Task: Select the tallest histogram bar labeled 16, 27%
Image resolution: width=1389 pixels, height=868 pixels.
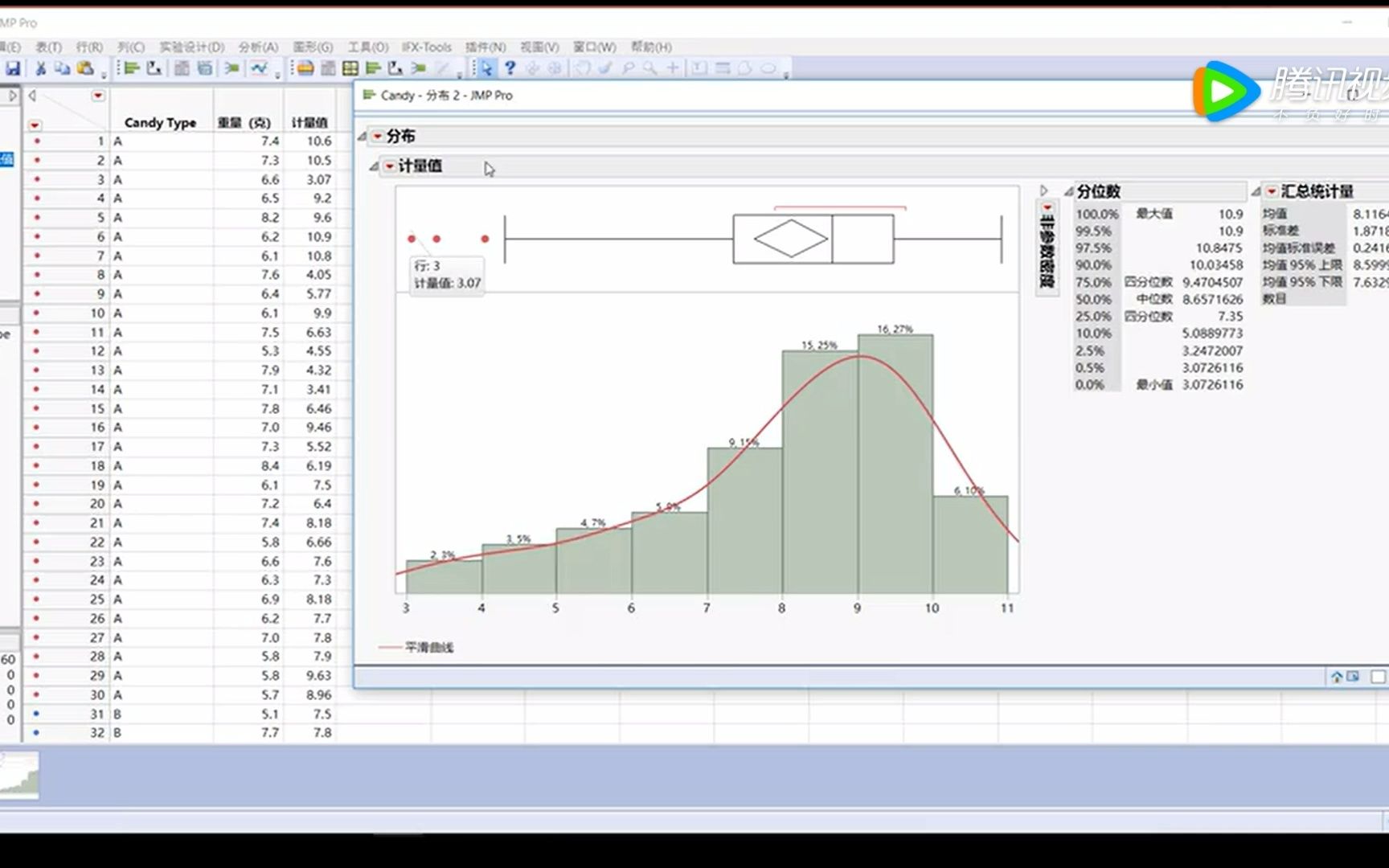Action: click(x=895, y=464)
